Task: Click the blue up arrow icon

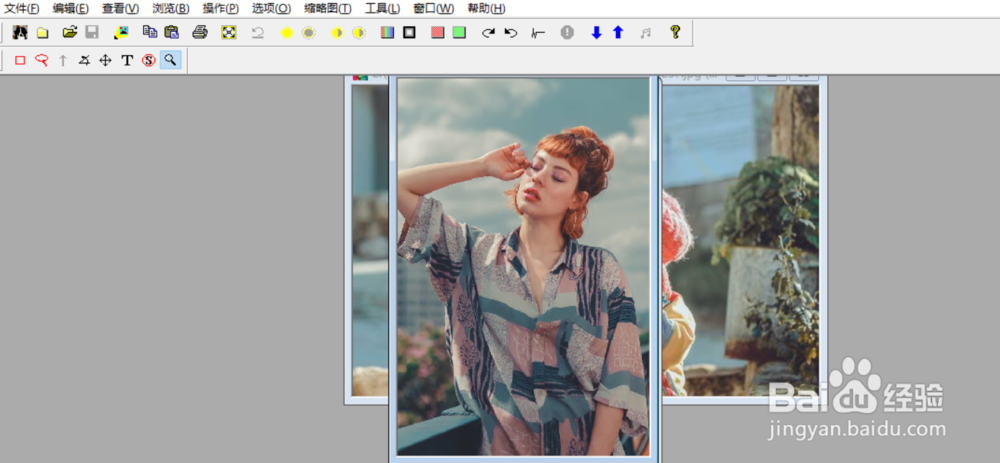Action: coord(618,33)
